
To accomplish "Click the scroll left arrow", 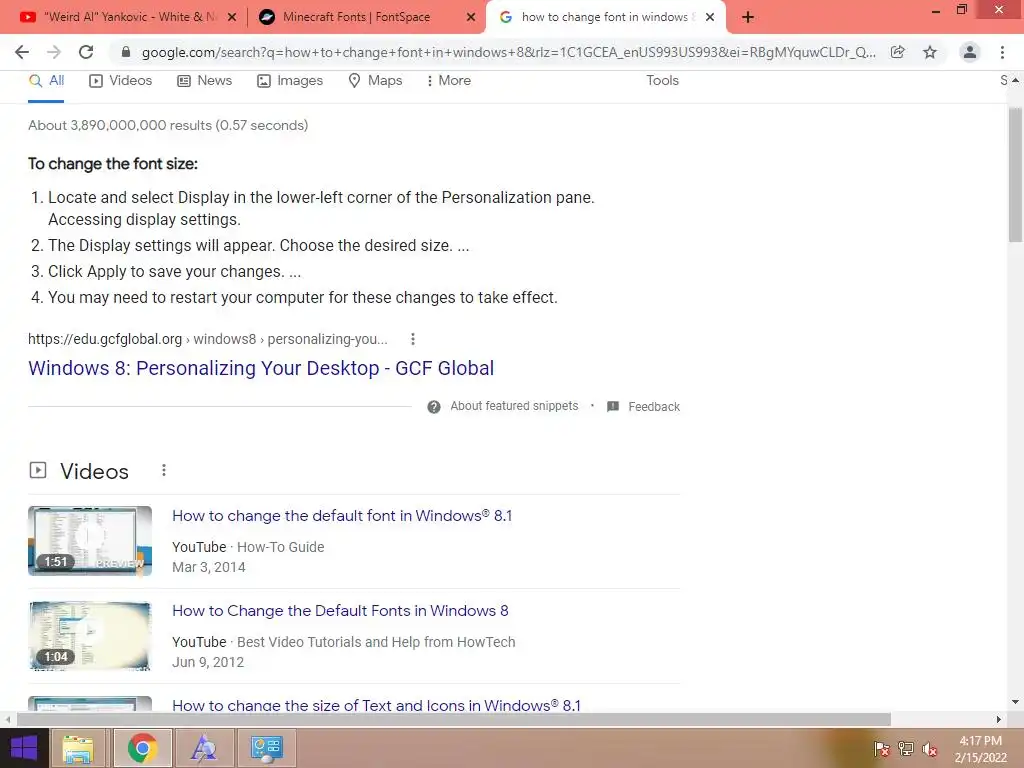I will coord(7,719).
